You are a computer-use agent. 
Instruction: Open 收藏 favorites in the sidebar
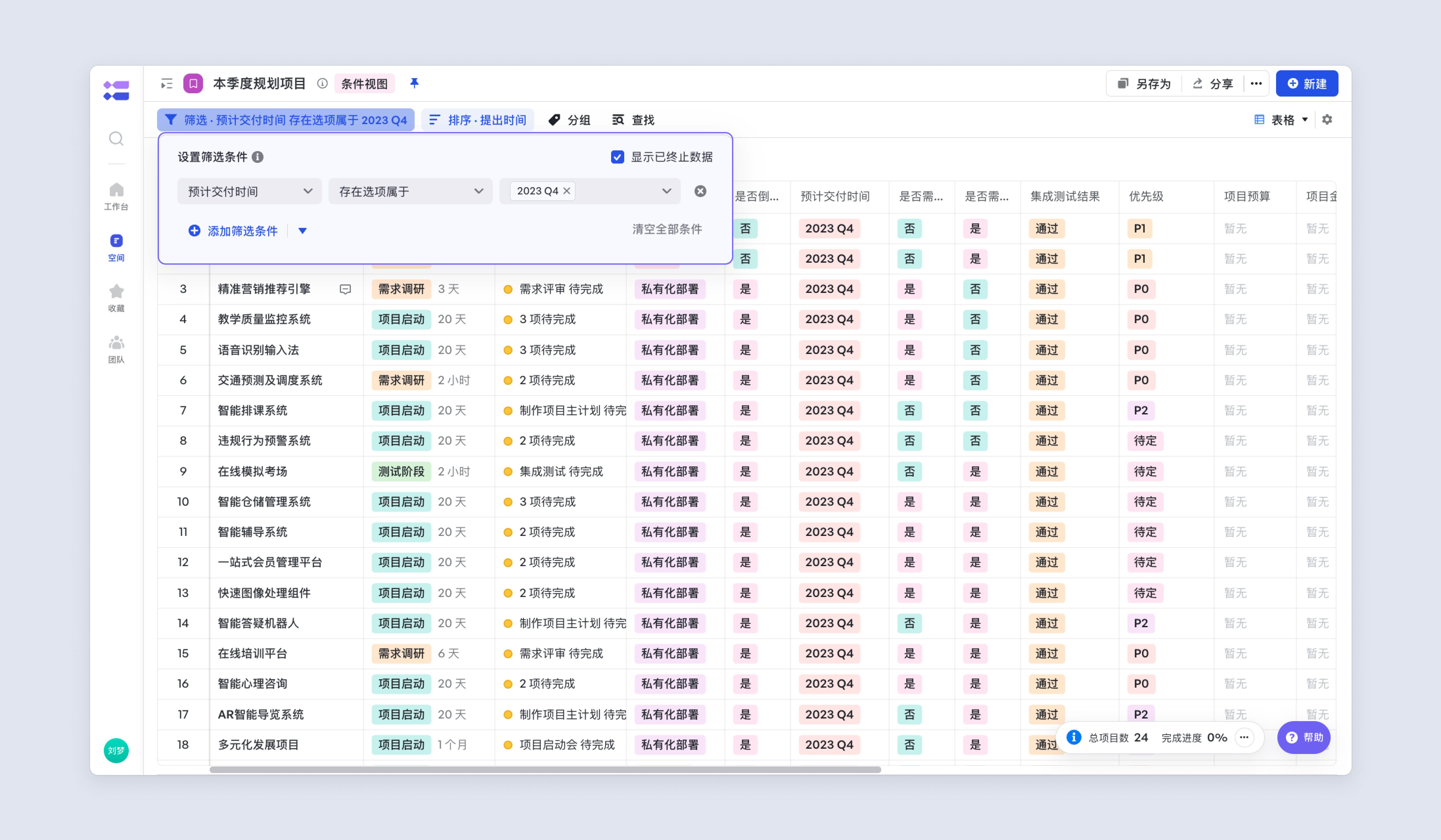(x=116, y=298)
